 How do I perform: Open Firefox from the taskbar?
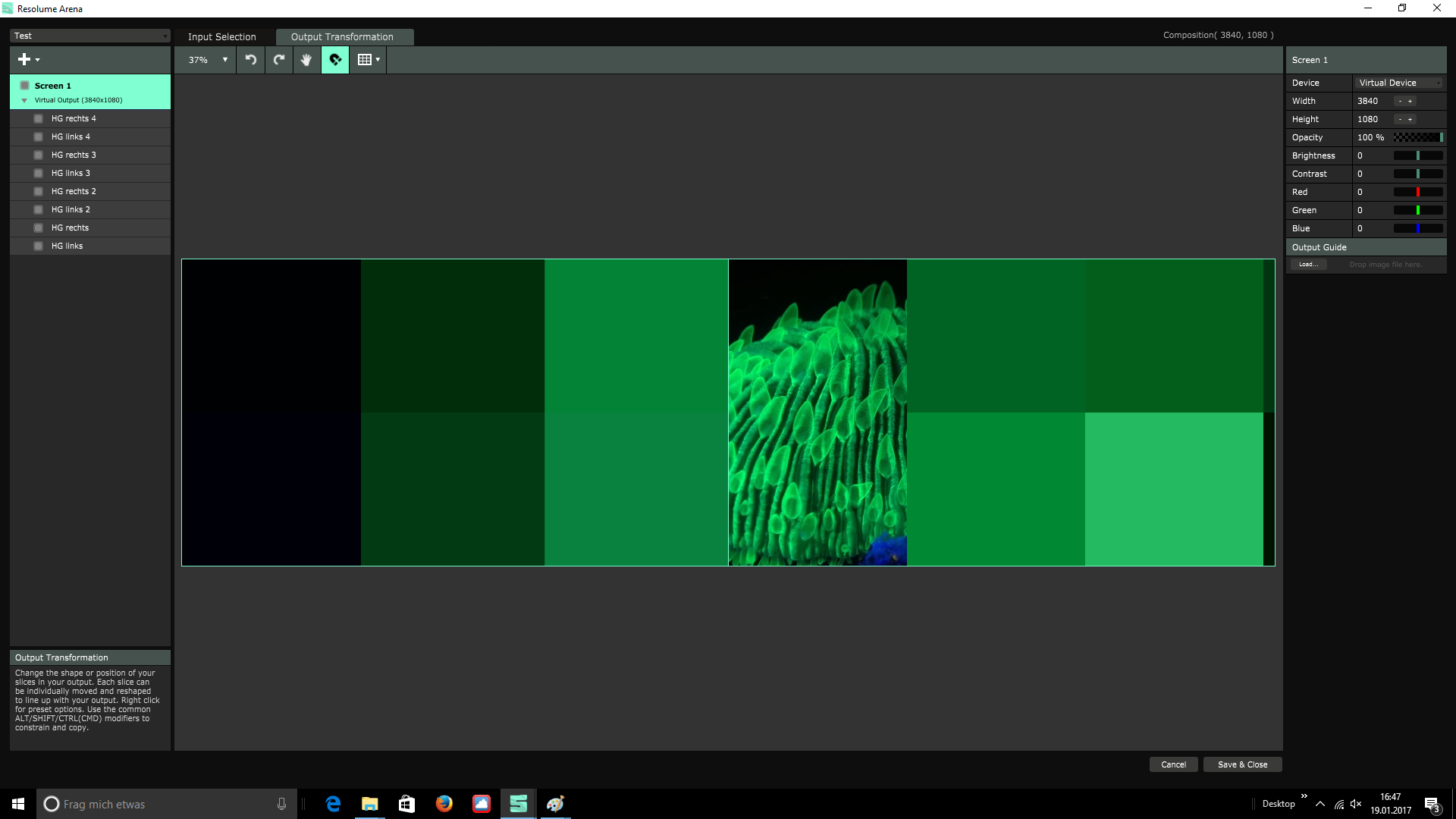click(444, 804)
